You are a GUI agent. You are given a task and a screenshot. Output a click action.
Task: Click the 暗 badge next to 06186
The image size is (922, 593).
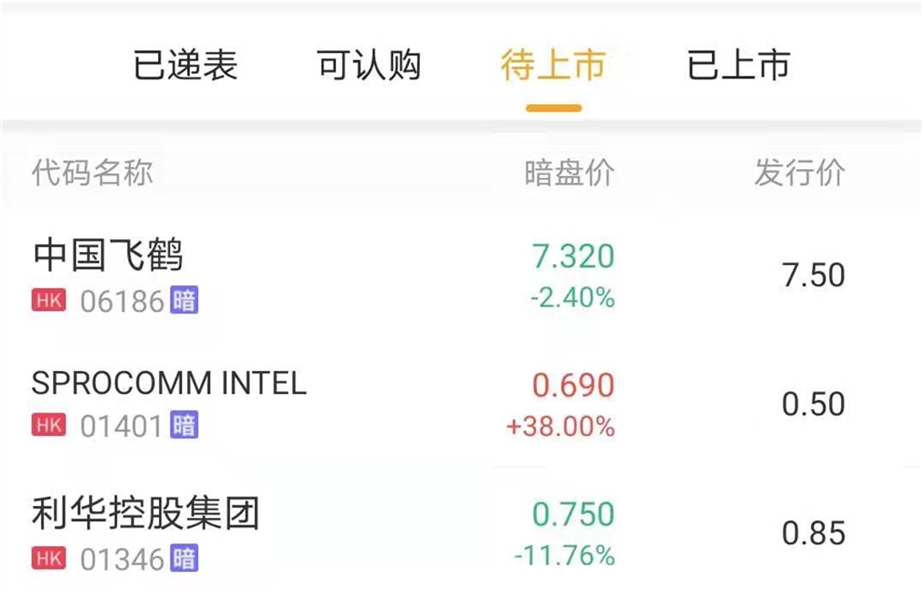point(184,300)
